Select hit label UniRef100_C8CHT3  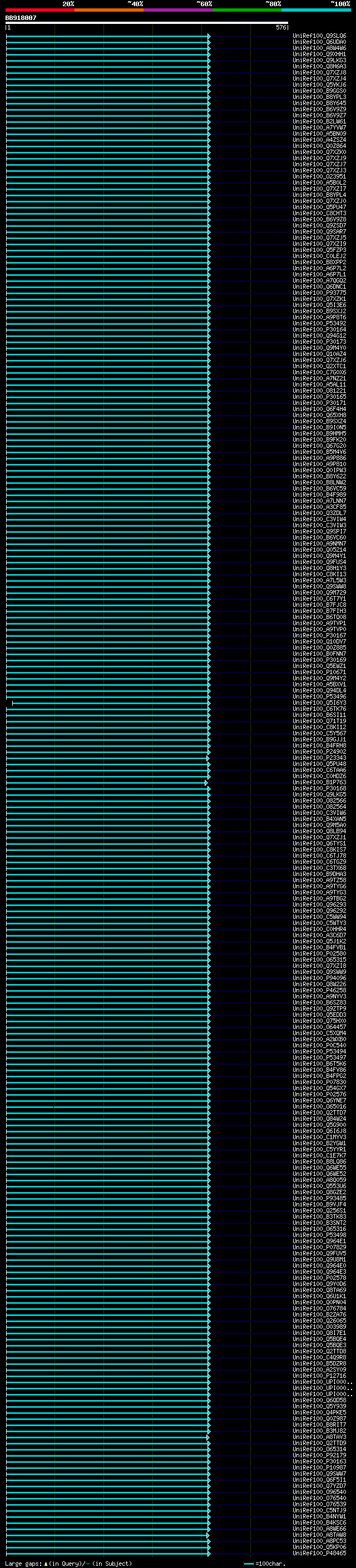coord(319,213)
